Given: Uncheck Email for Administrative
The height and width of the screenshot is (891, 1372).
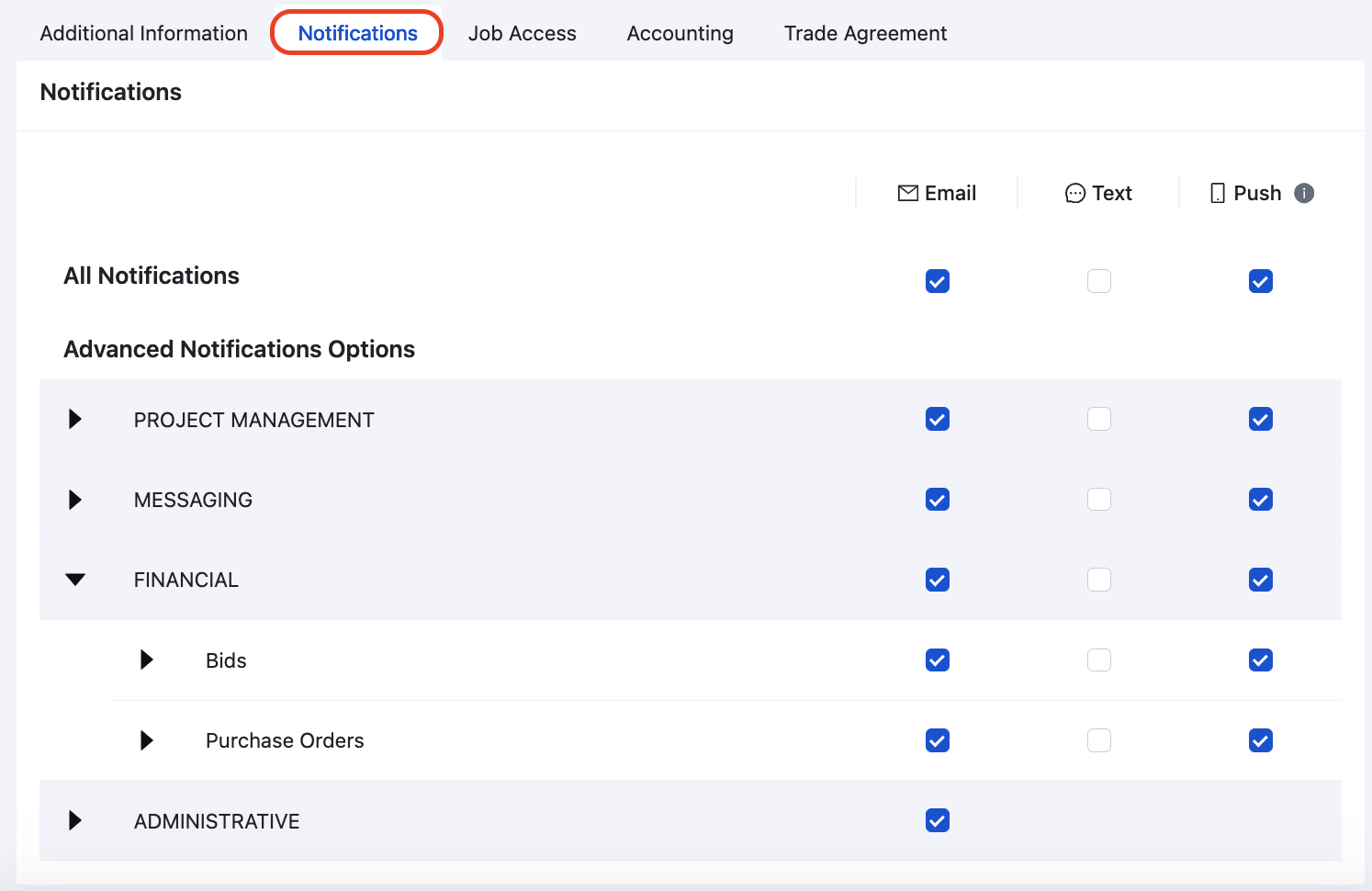Looking at the screenshot, I should coord(938,820).
